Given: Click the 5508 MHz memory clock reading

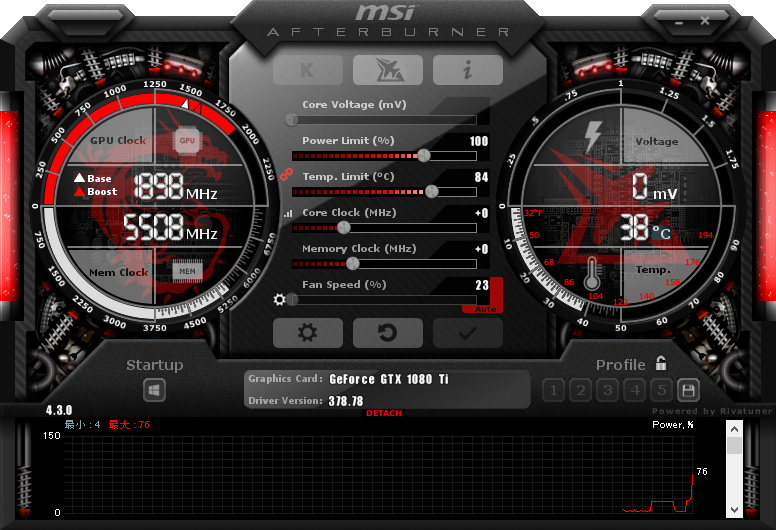Looking at the screenshot, I should pyautogui.click(x=170, y=227).
